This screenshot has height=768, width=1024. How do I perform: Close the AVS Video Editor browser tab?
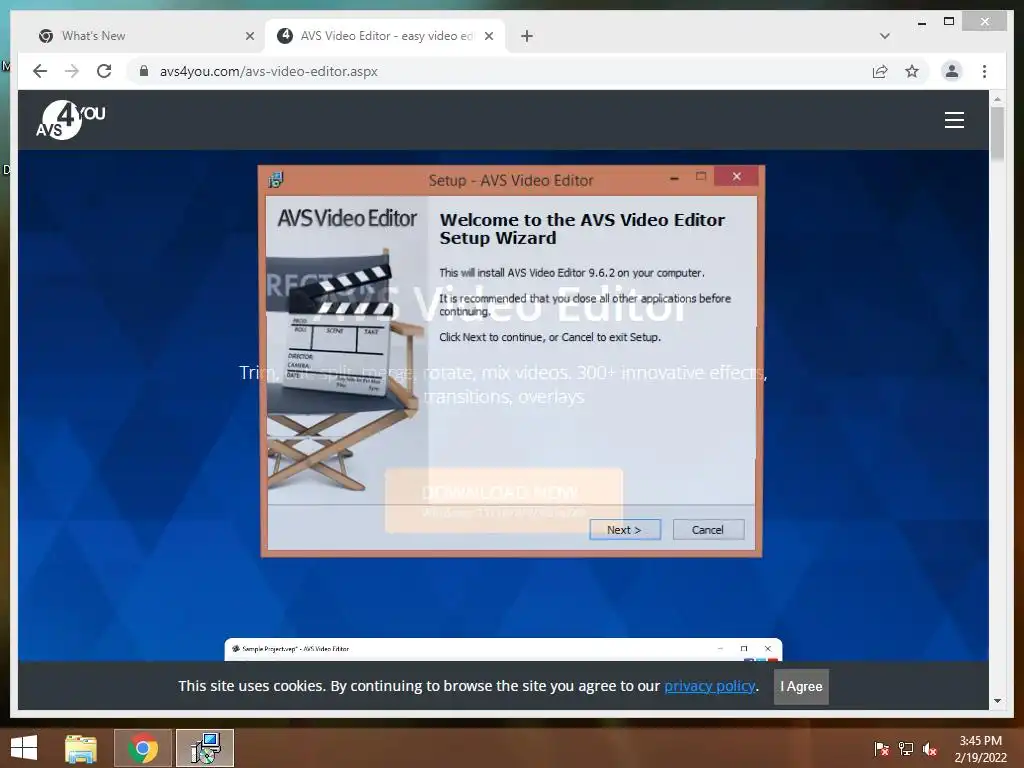point(488,36)
